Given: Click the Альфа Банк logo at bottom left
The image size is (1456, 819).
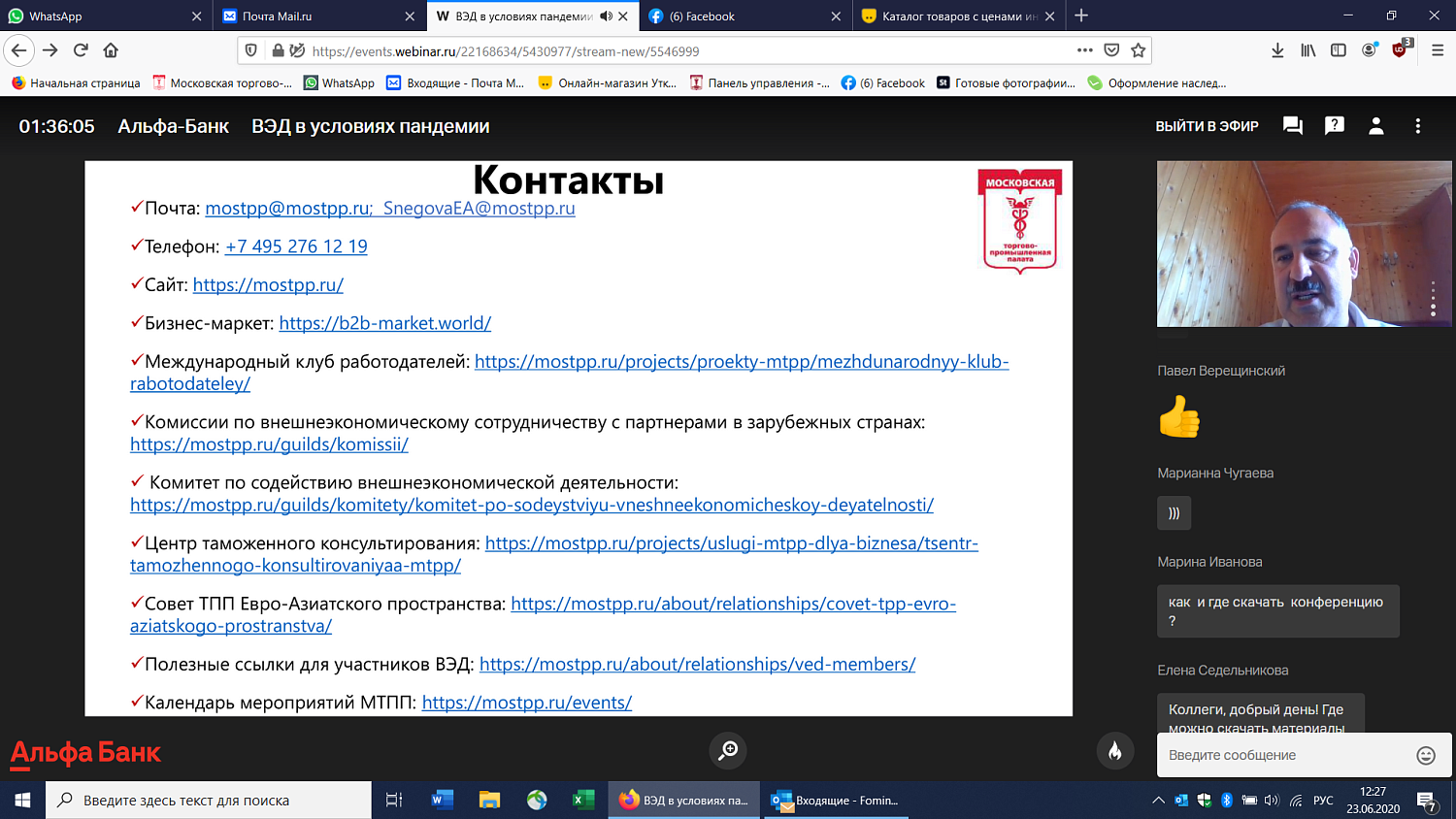Looking at the screenshot, I should [85, 753].
